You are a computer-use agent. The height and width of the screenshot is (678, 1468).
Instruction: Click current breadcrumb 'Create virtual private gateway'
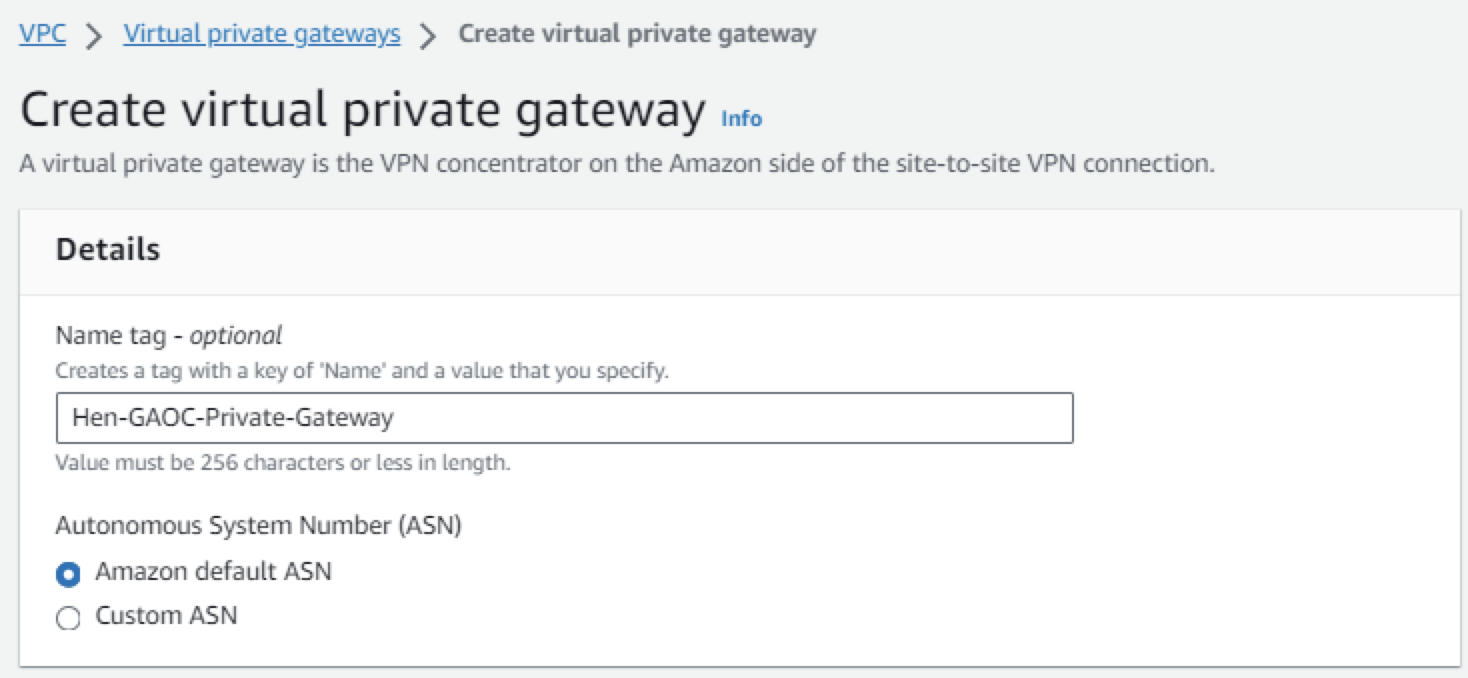pyautogui.click(x=637, y=34)
